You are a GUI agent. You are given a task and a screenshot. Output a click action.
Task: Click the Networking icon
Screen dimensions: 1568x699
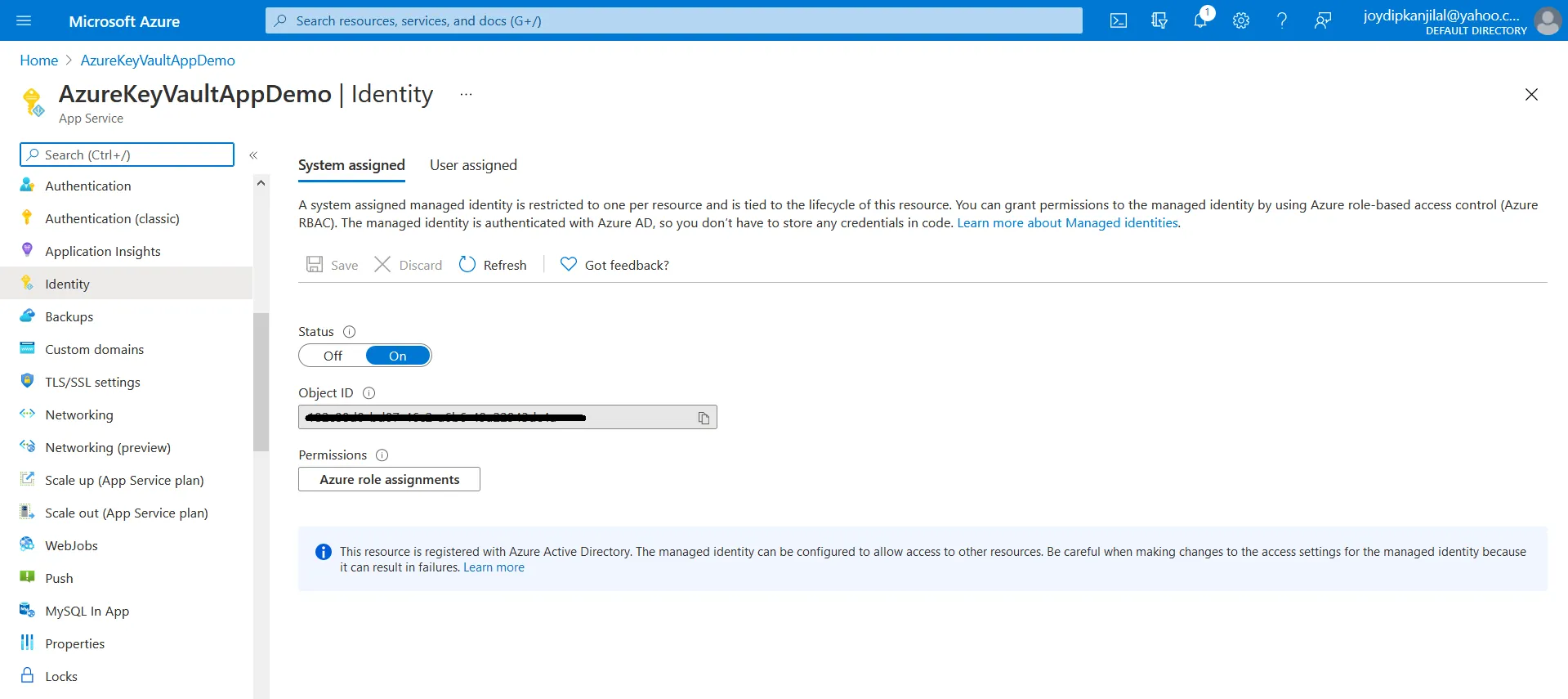tap(27, 414)
